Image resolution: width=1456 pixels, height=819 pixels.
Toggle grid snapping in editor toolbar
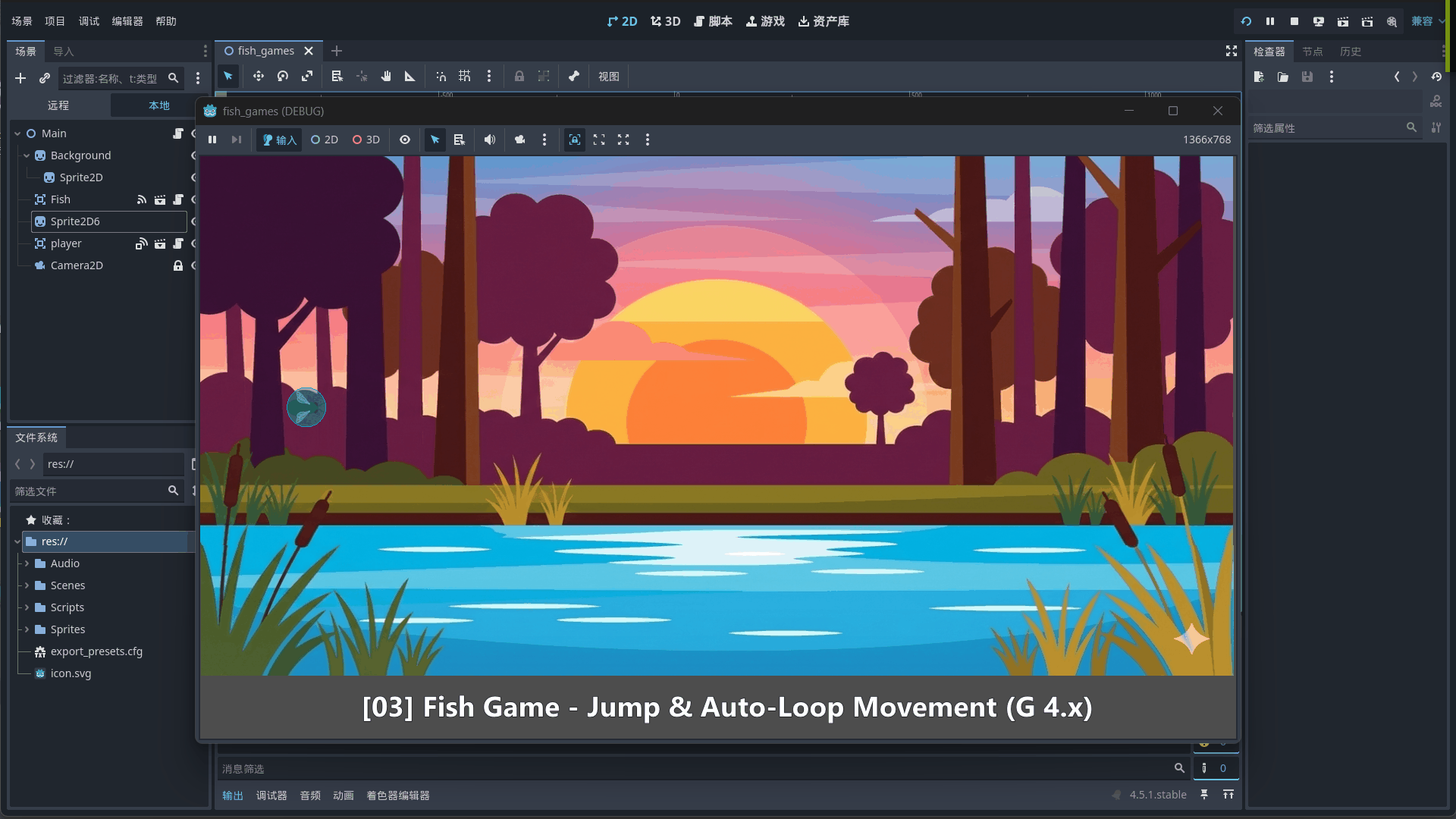465,77
